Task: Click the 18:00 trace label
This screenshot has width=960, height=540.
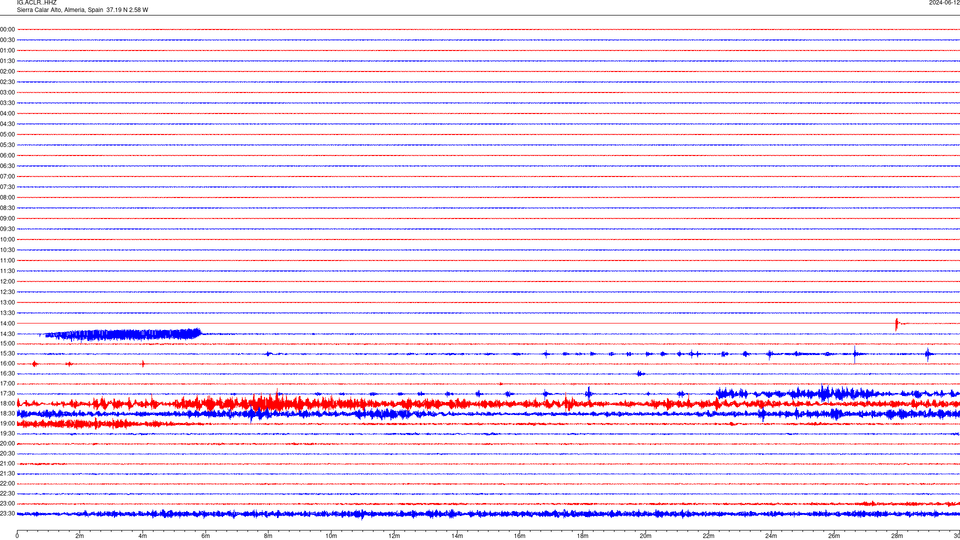Action: [7, 403]
